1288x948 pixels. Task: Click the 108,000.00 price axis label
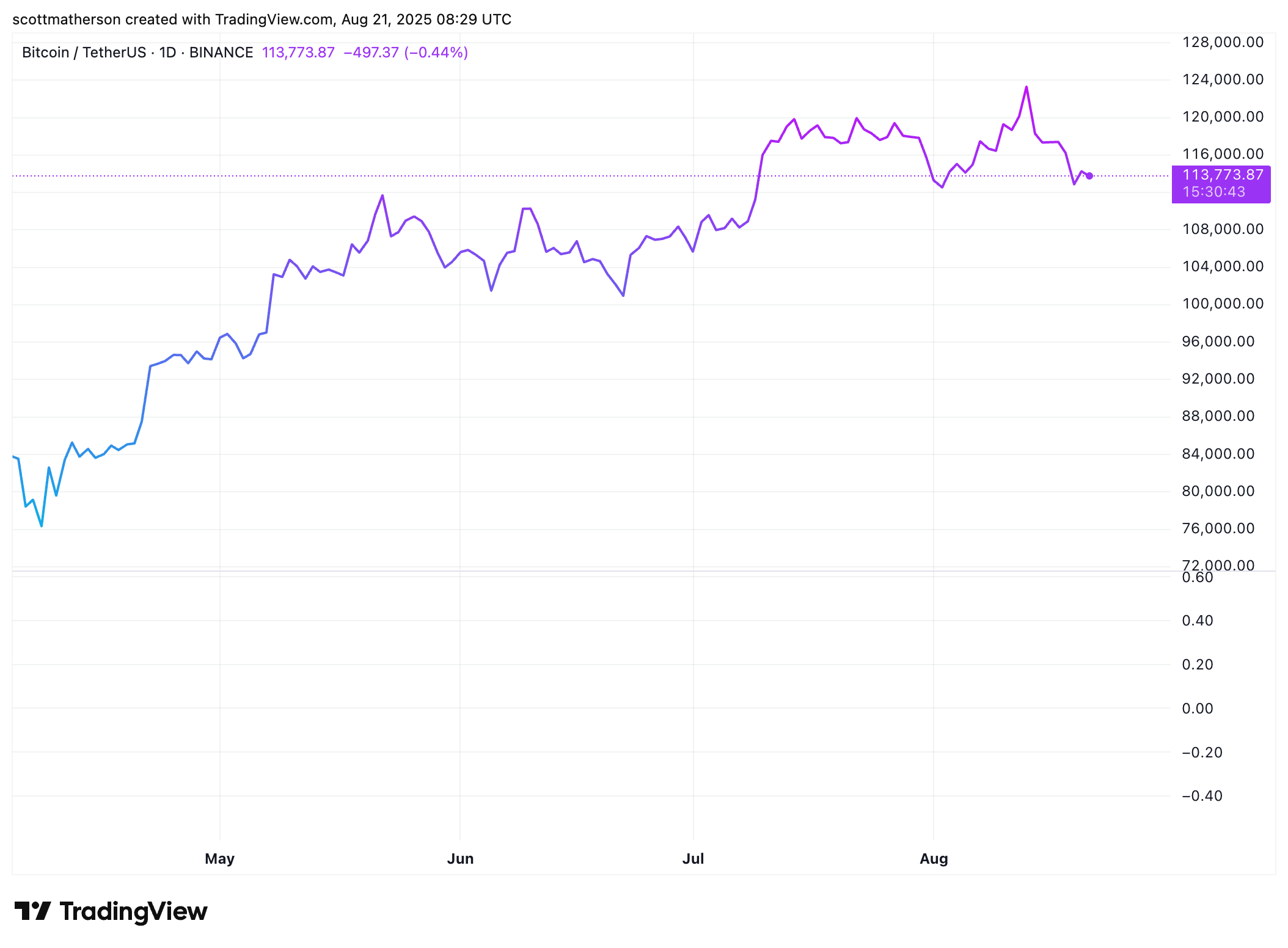click(1223, 229)
